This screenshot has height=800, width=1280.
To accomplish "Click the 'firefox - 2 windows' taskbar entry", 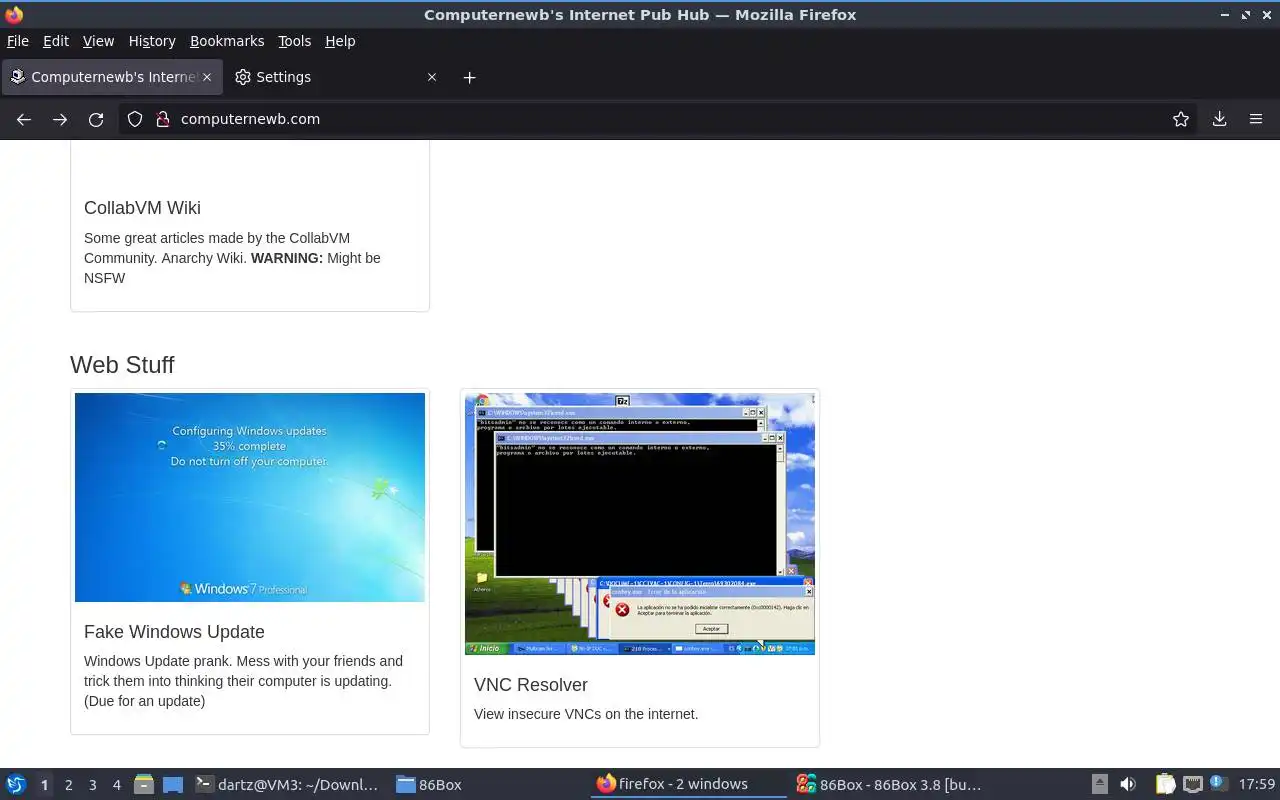I will click(690, 785).
